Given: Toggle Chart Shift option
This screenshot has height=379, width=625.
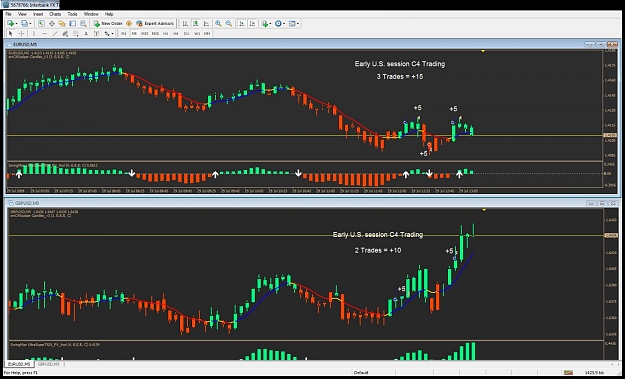Looking at the screenshot, I should point(252,24).
